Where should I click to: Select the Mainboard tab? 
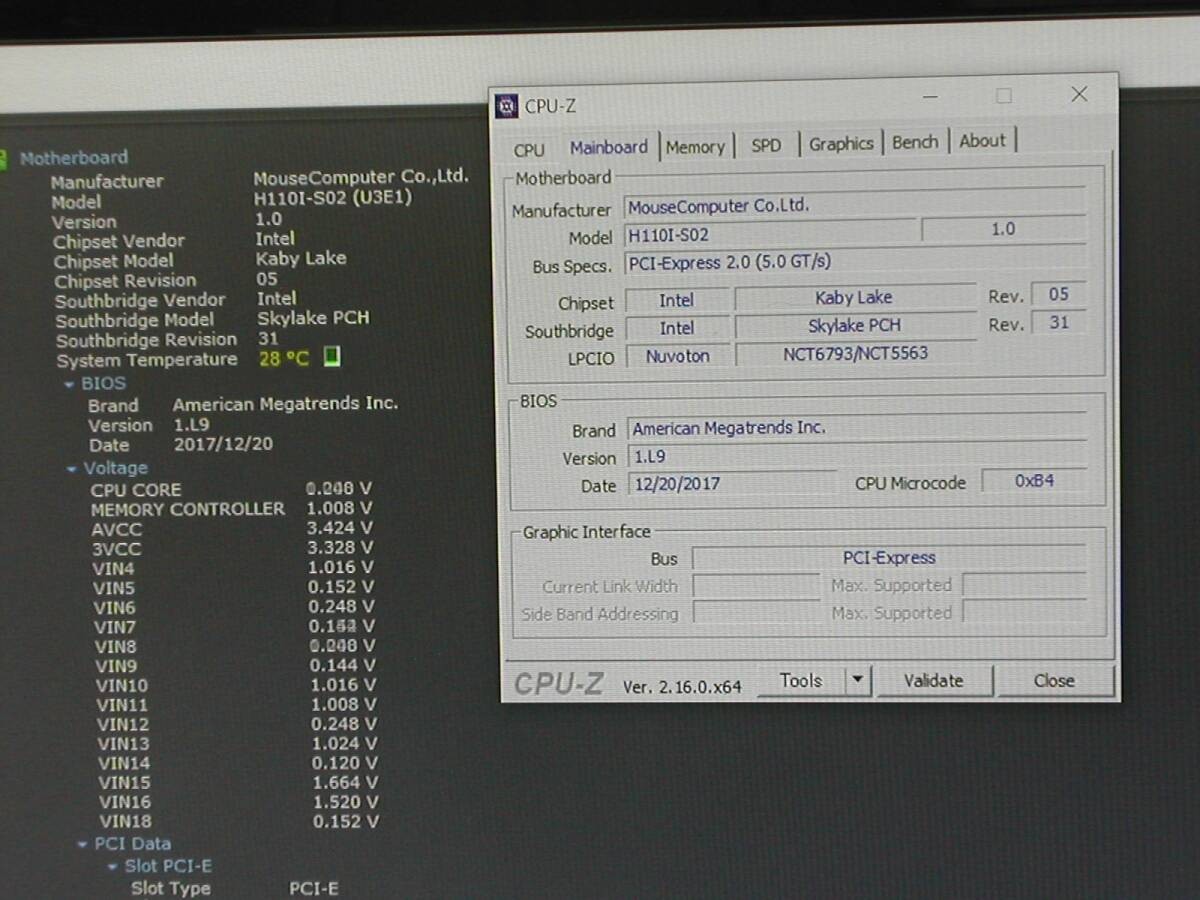[x=609, y=147]
